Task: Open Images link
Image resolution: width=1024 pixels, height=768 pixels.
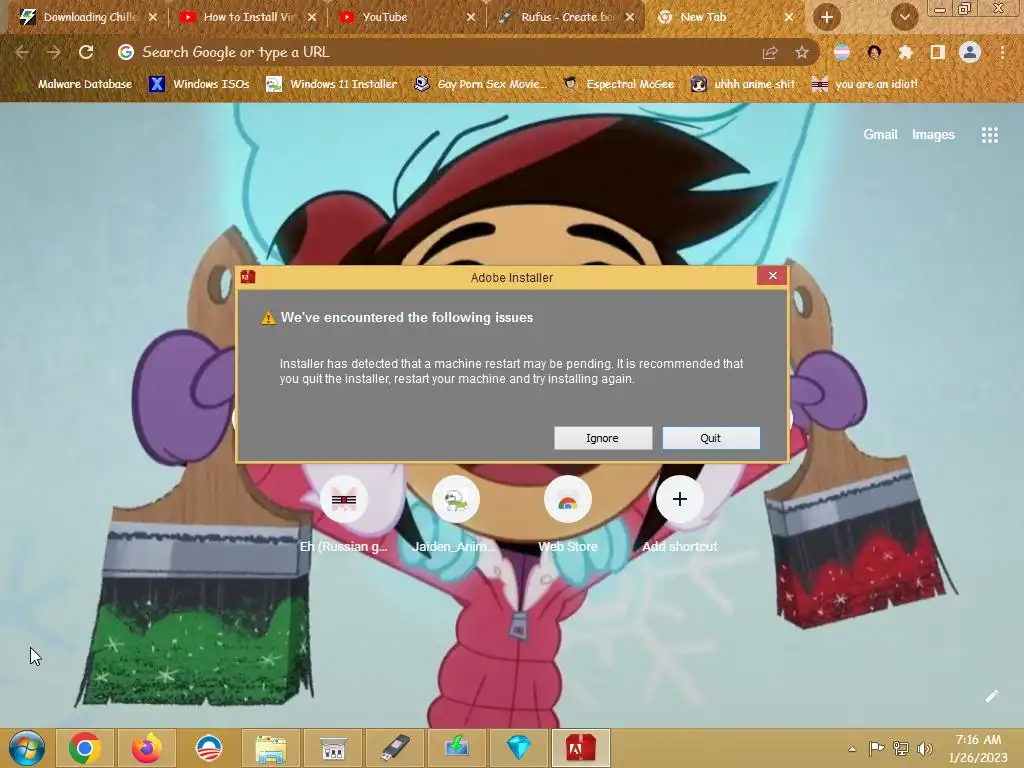Action: [933, 135]
